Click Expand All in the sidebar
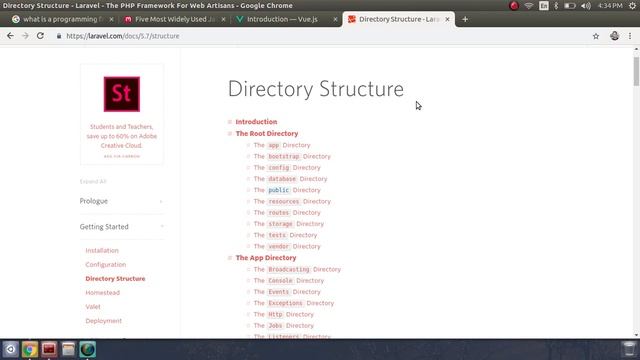 pyautogui.click(x=93, y=181)
